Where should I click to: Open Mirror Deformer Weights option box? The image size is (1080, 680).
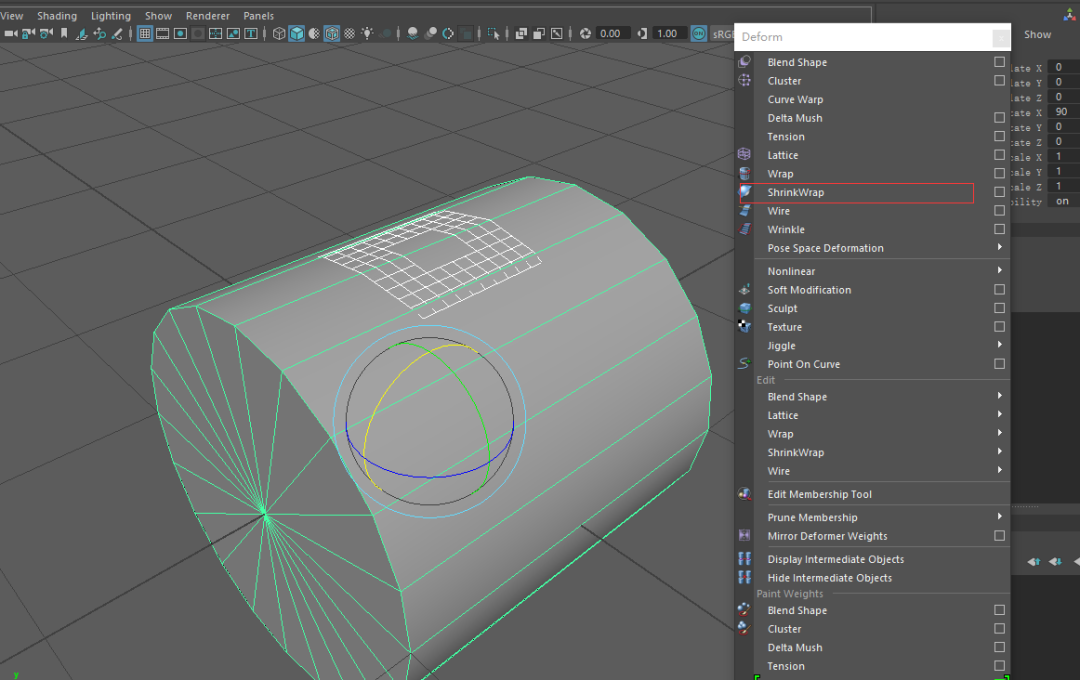tap(999, 536)
